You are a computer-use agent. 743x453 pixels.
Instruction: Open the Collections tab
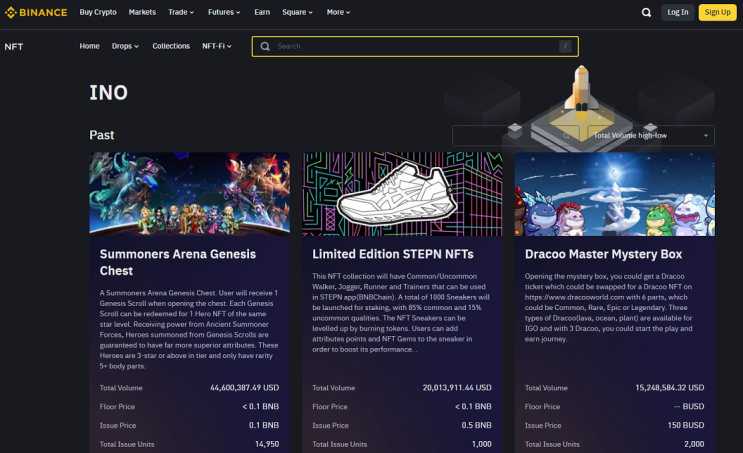click(x=171, y=46)
